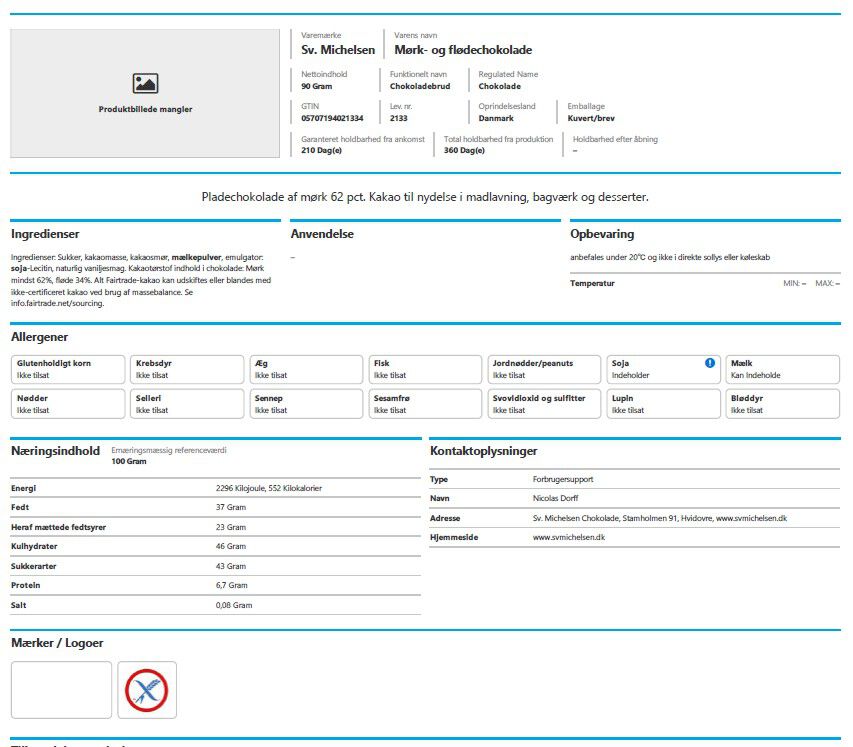
Task: Open the www.svmichelsen.dk Hjemmeside link
Action: (x=568, y=538)
